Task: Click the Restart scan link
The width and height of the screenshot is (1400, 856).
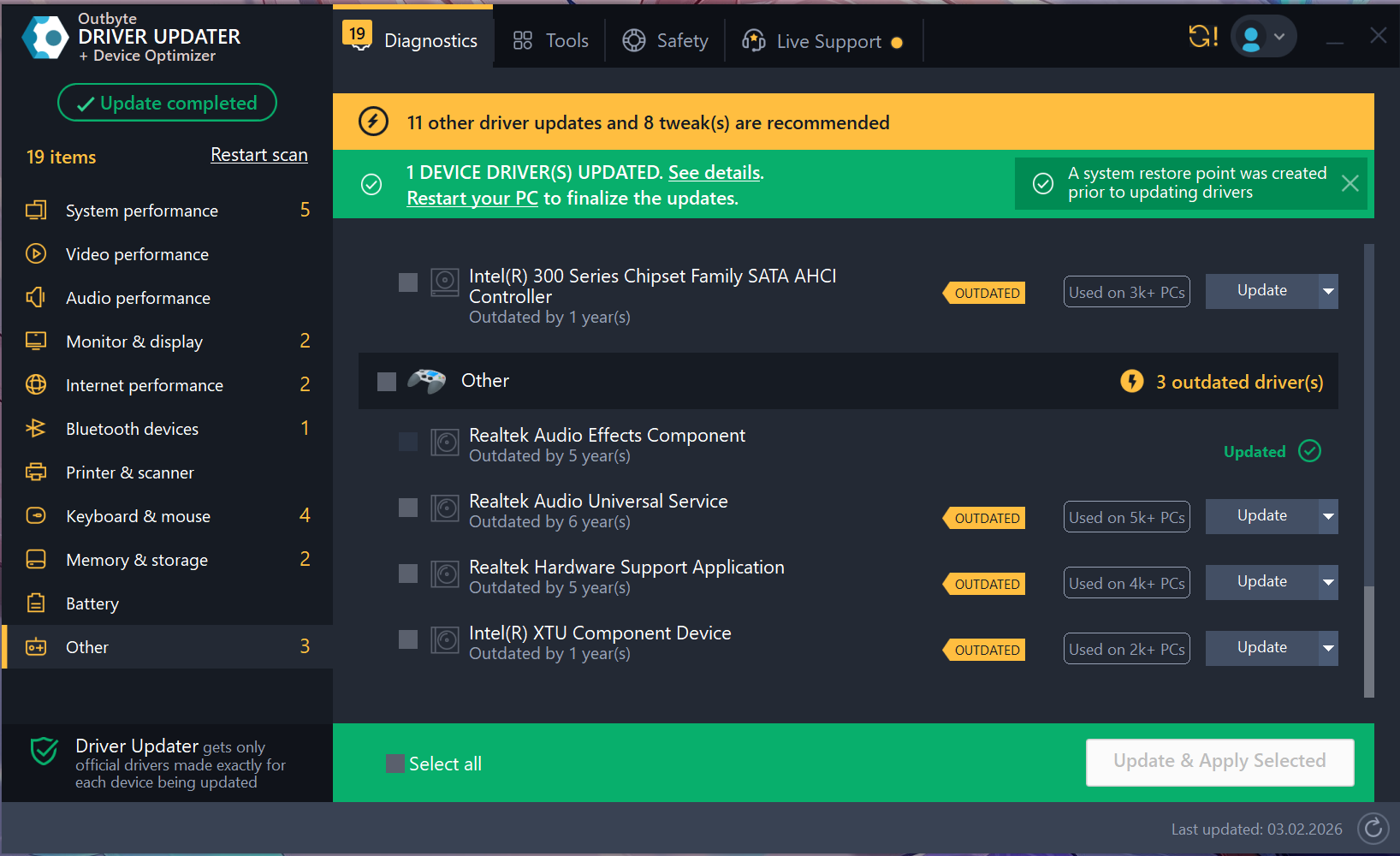Action: 258,155
